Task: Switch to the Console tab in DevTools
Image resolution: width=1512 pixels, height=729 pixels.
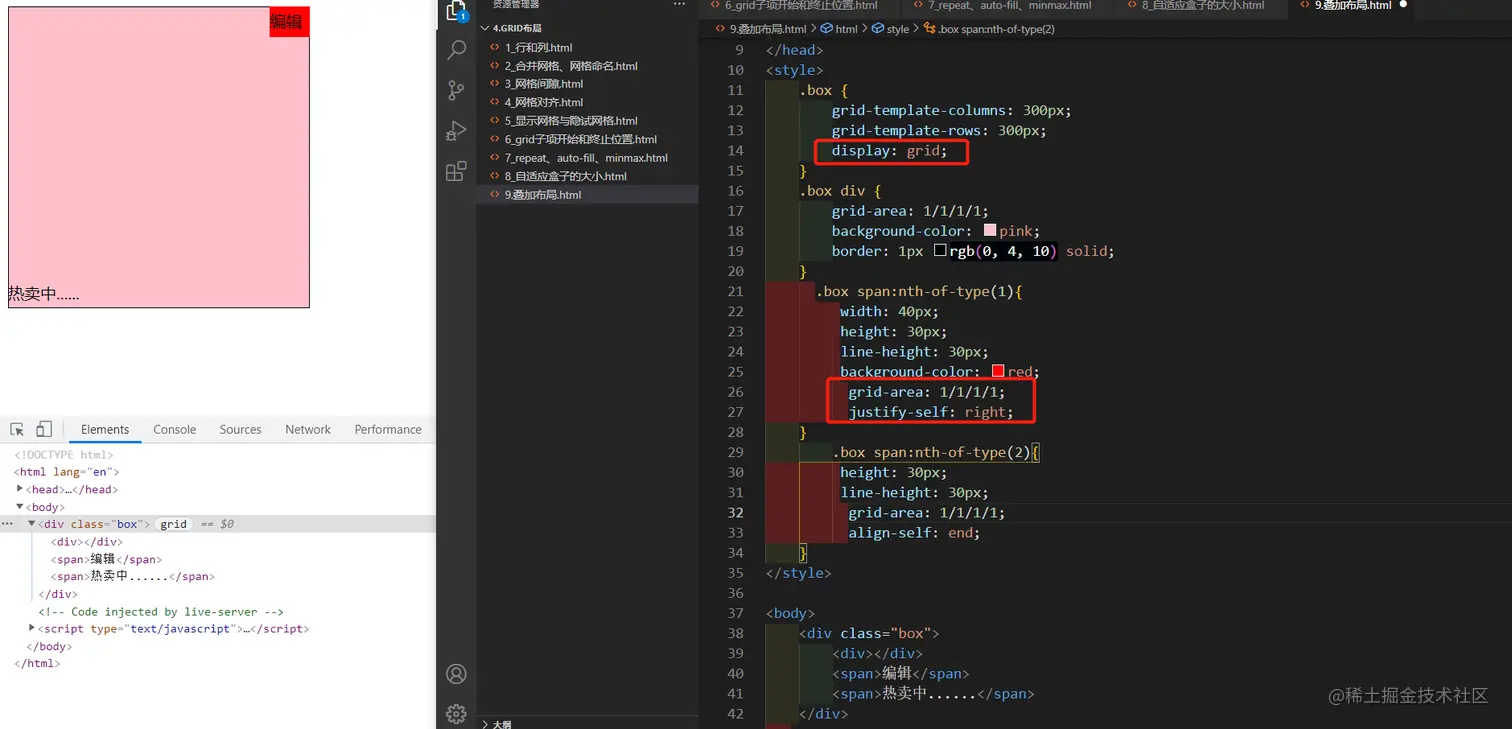Action: 175,430
